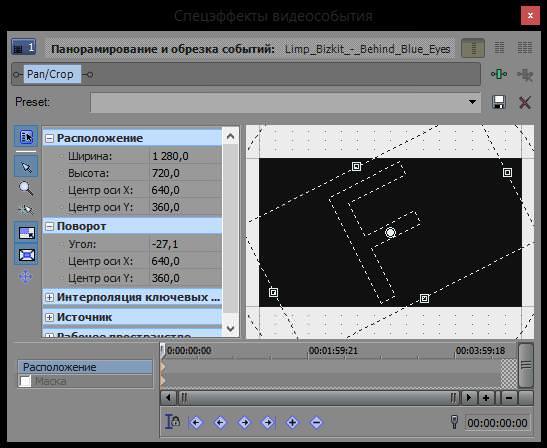Select the Pan/Crop chain tab

(x=52, y=74)
